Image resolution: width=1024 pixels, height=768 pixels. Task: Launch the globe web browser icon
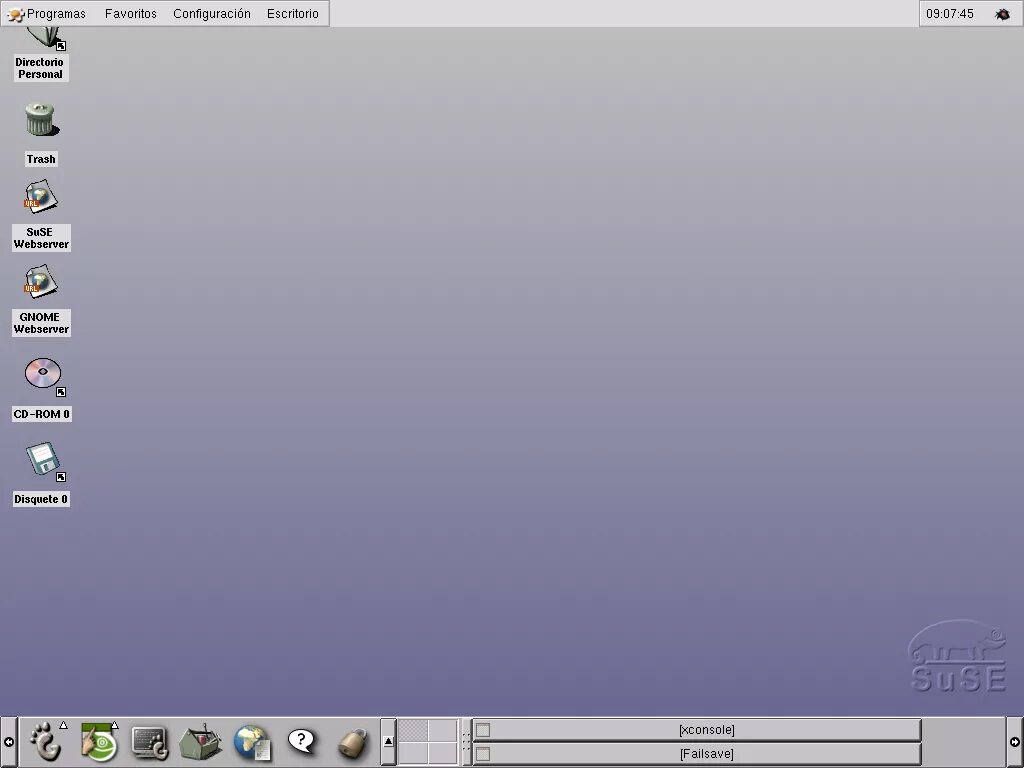[252, 743]
